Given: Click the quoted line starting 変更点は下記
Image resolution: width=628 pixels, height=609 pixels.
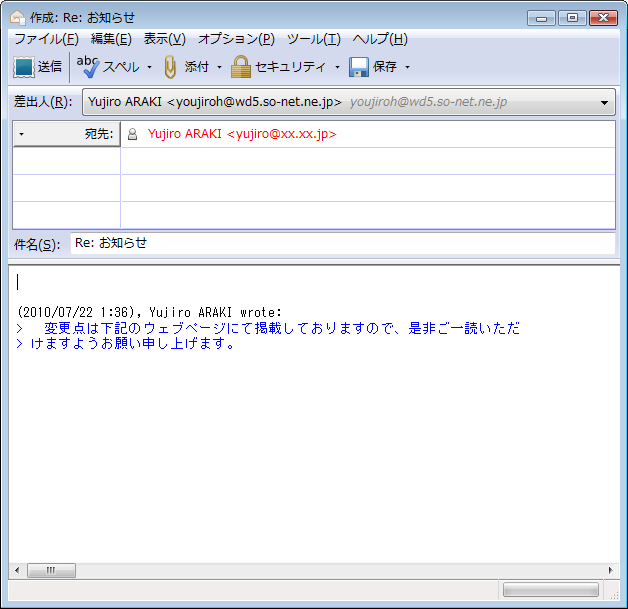Looking at the screenshot, I should 268,328.
